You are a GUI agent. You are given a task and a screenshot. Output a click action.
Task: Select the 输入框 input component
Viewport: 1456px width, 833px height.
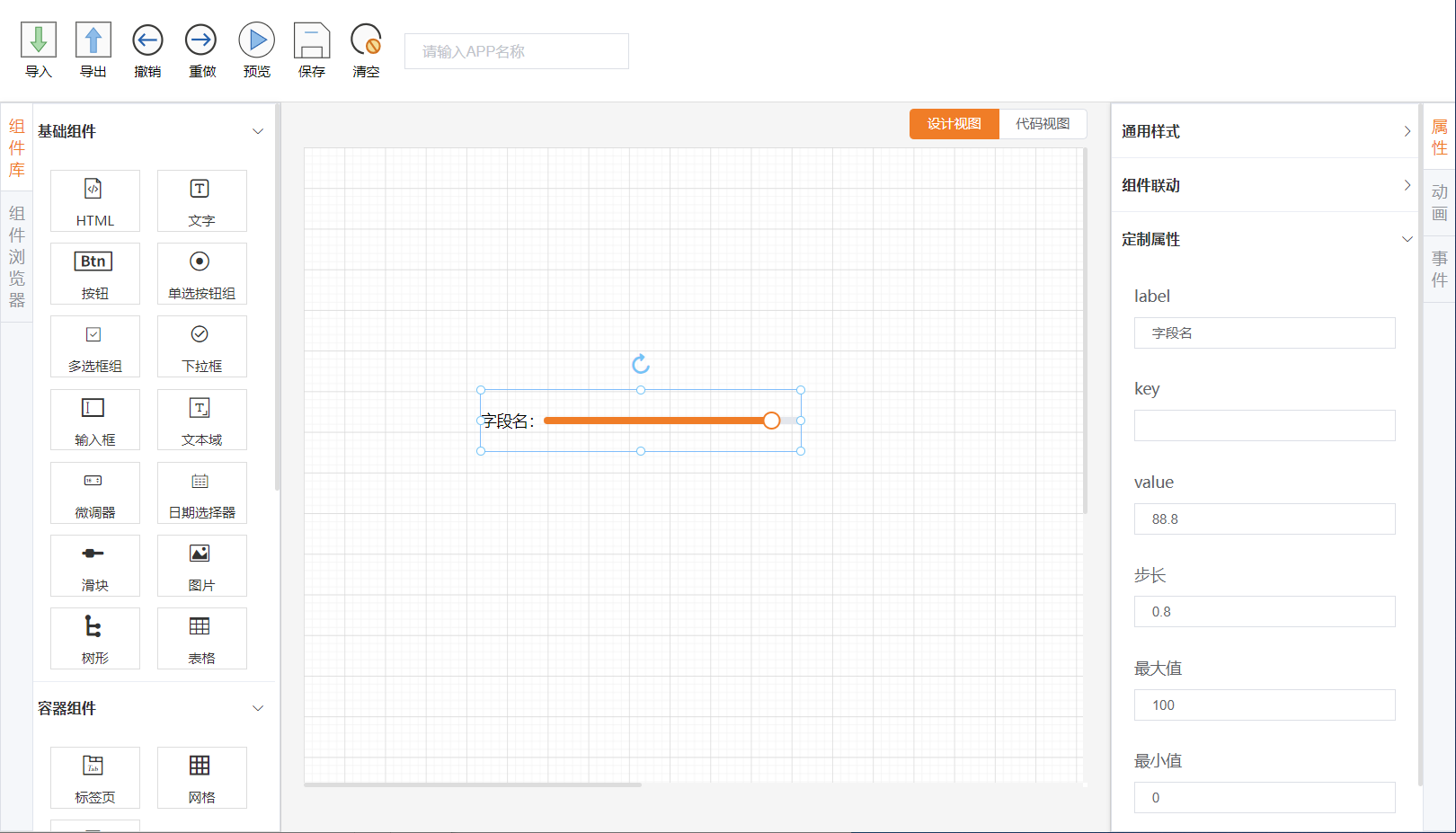[95, 420]
